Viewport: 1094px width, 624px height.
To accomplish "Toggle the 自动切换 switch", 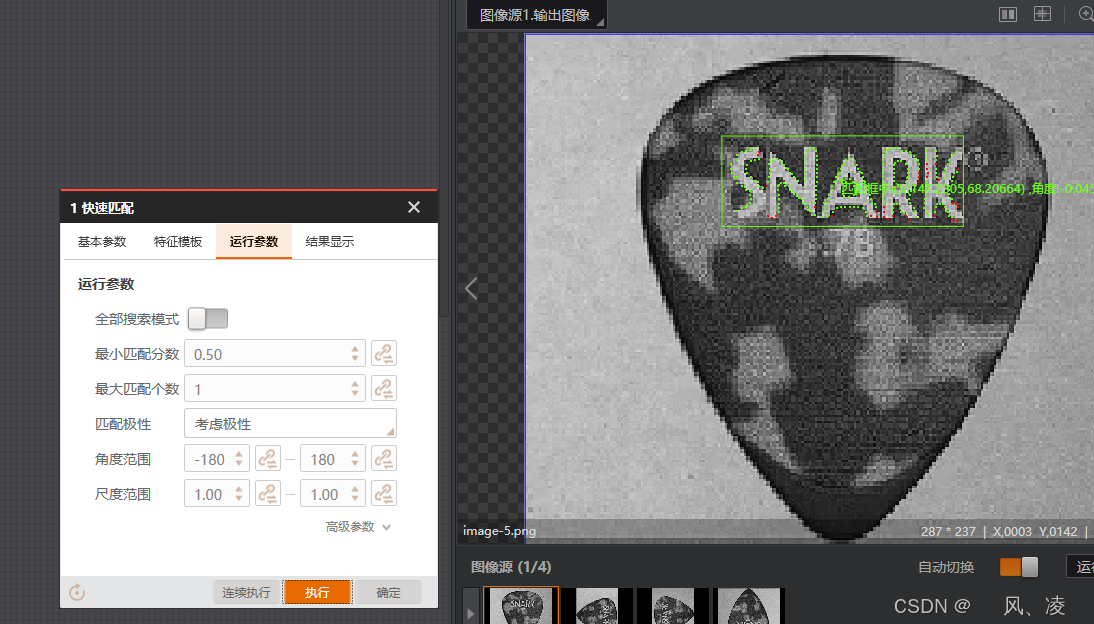I will click(x=1019, y=567).
